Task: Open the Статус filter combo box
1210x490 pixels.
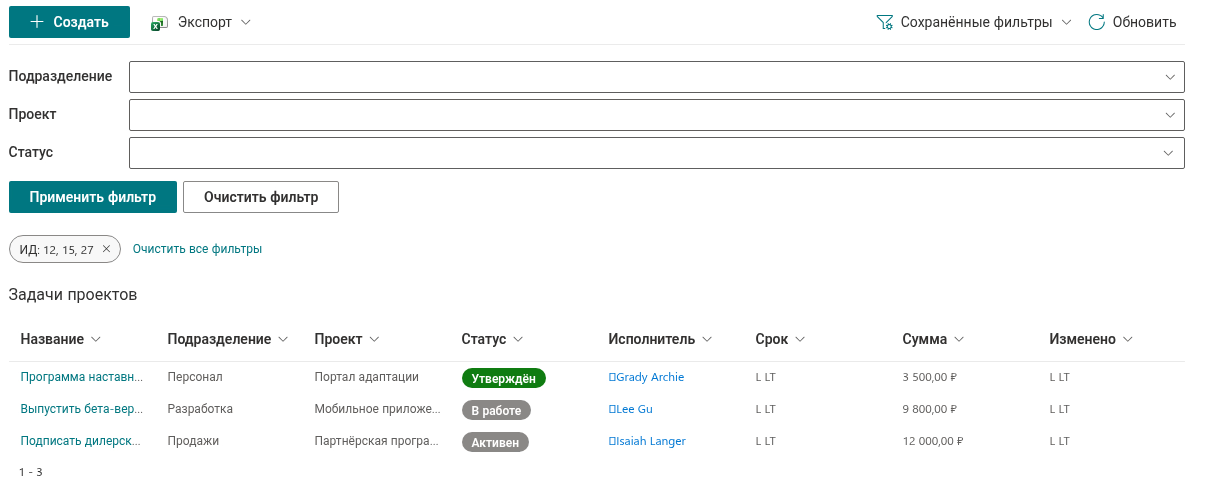Action: click(x=657, y=153)
